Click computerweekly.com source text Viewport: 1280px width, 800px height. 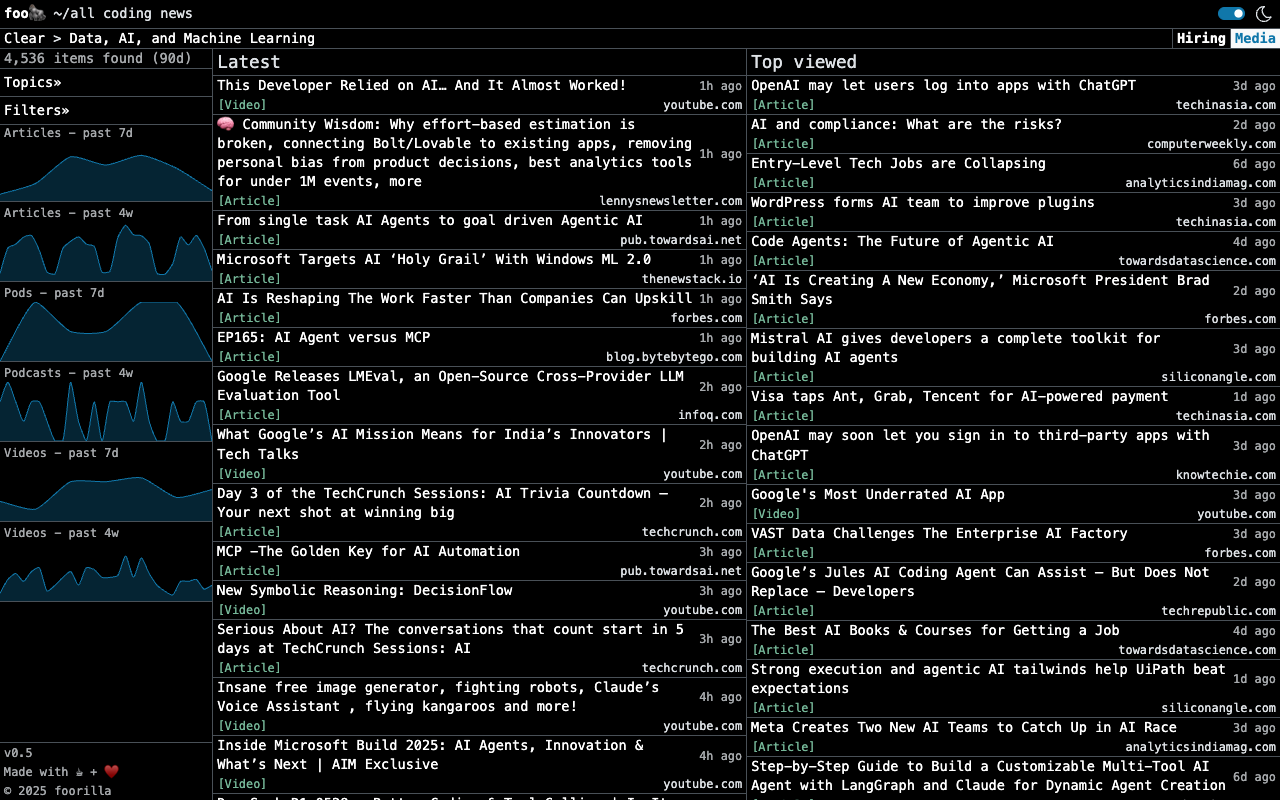pyautogui.click(x=1211, y=144)
